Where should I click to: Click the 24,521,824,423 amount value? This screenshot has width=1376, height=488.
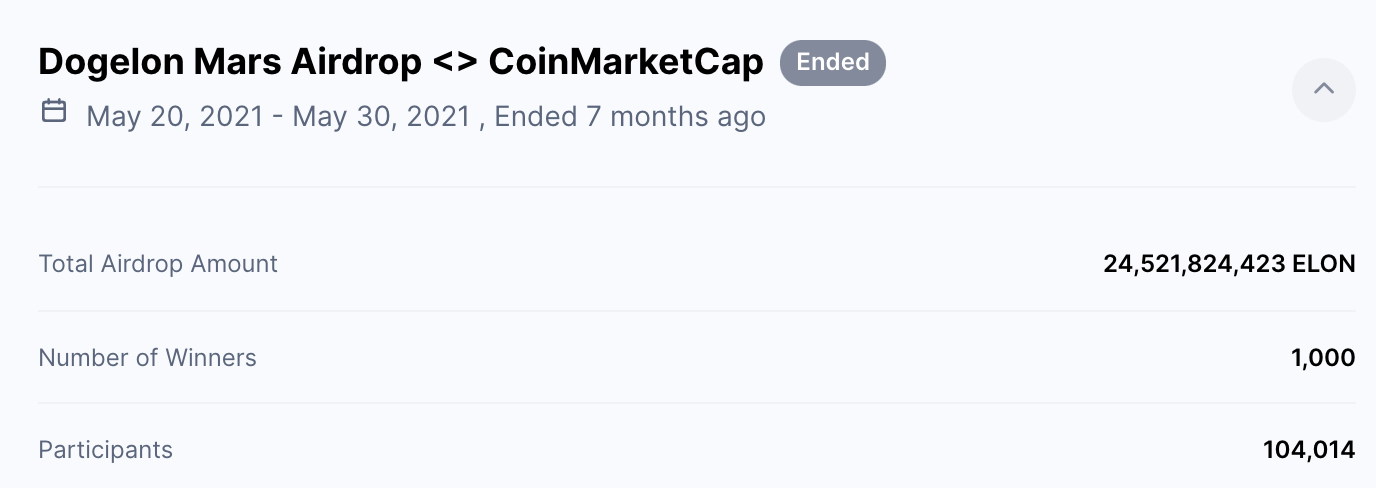[1194, 264]
